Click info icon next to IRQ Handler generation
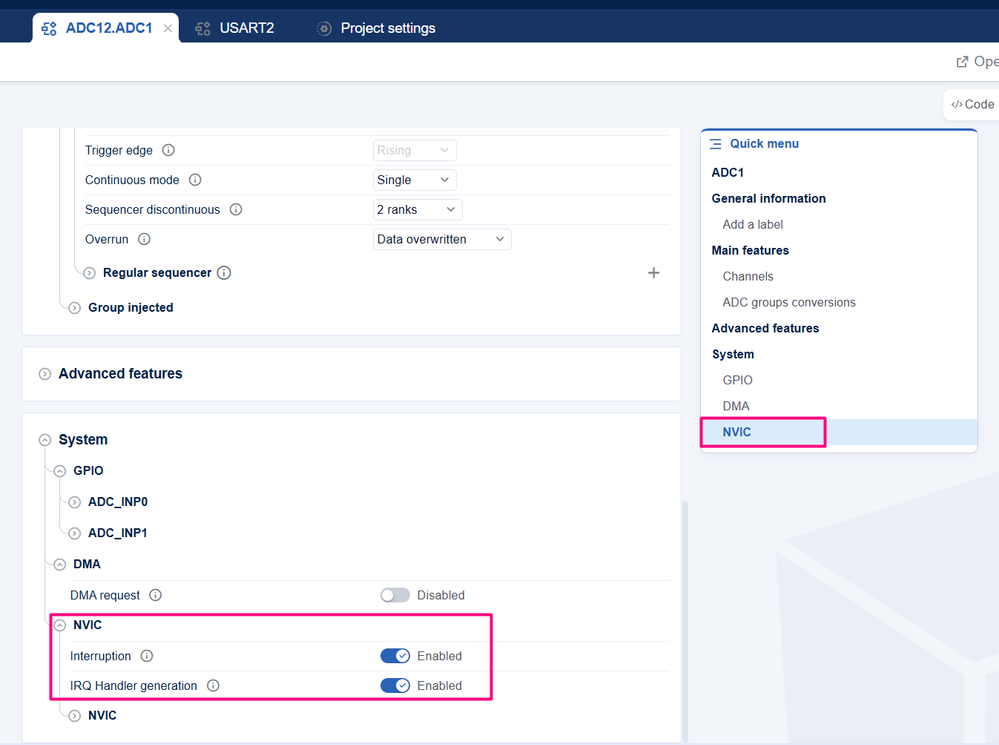The height and width of the screenshot is (745, 999). [213, 686]
